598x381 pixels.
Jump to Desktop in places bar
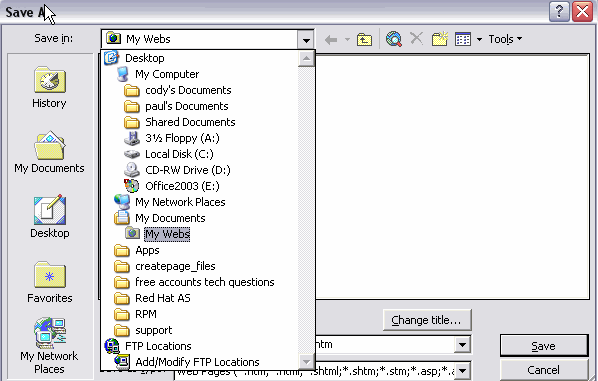(x=50, y=217)
